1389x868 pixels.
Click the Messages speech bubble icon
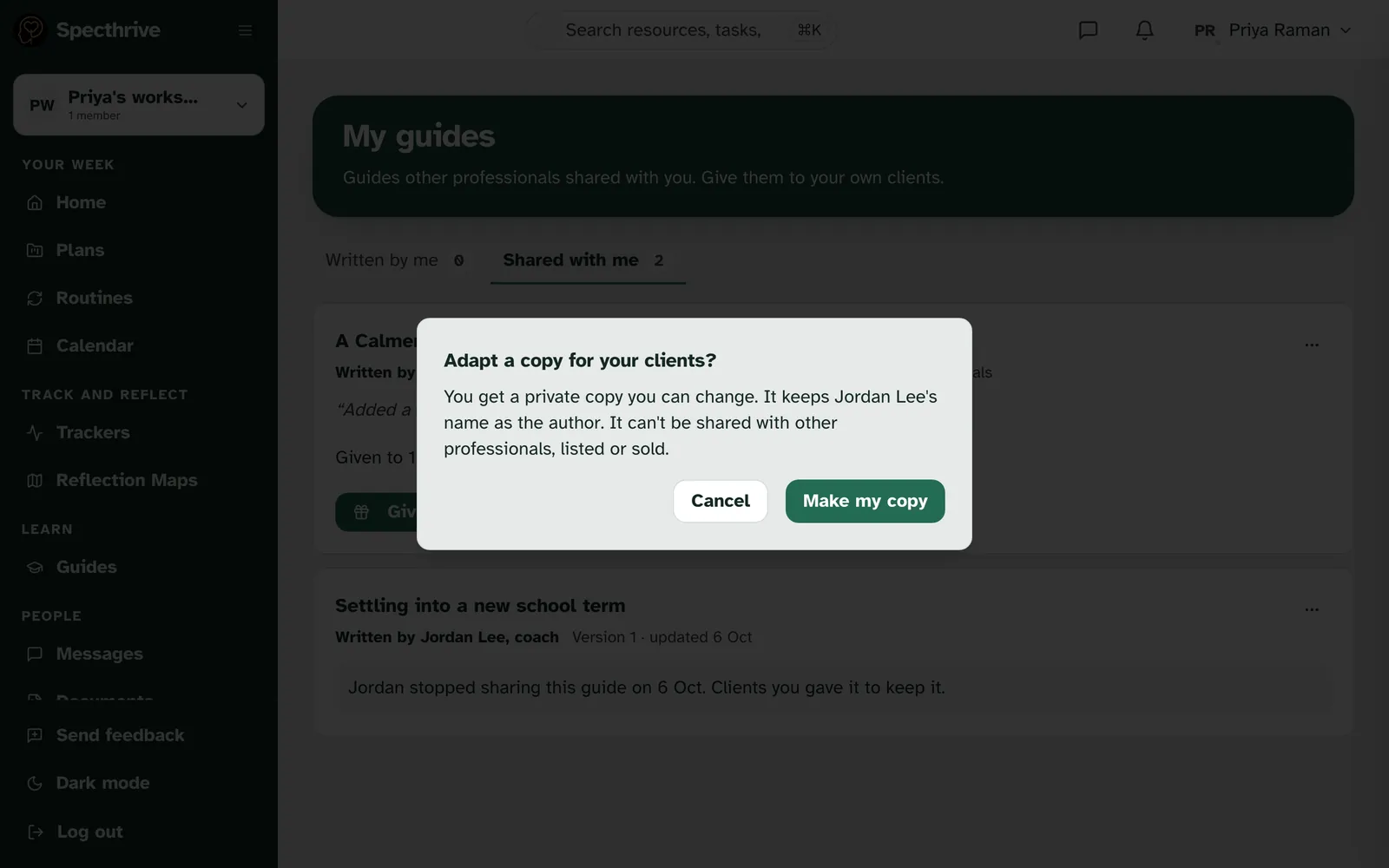tap(35, 654)
